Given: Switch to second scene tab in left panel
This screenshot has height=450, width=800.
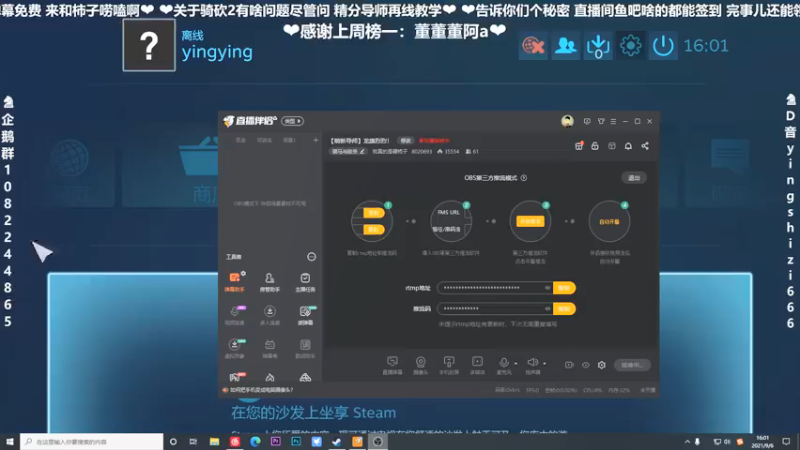Looking at the screenshot, I should (264, 140).
